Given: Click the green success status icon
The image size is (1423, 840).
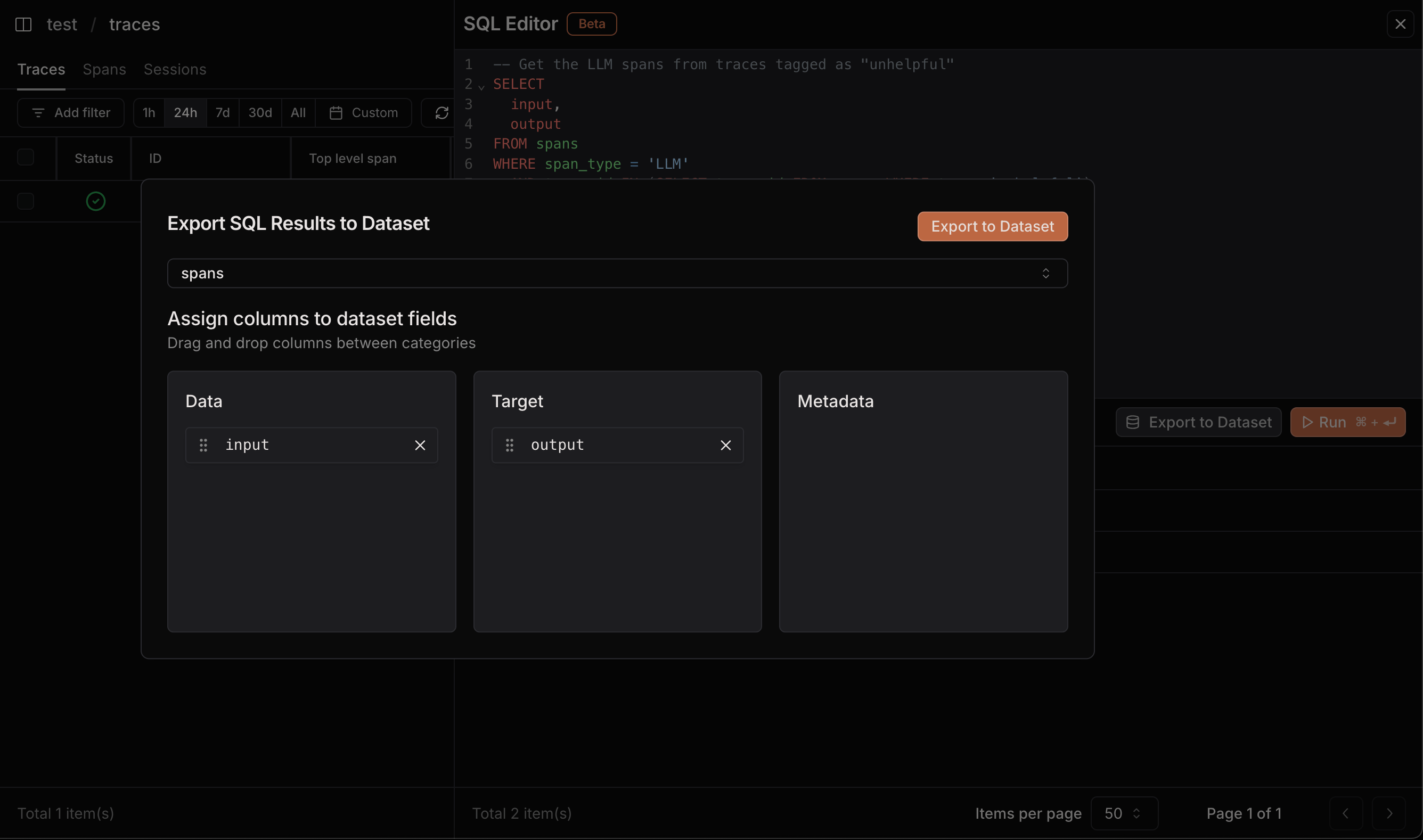Looking at the screenshot, I should [96, 201].
